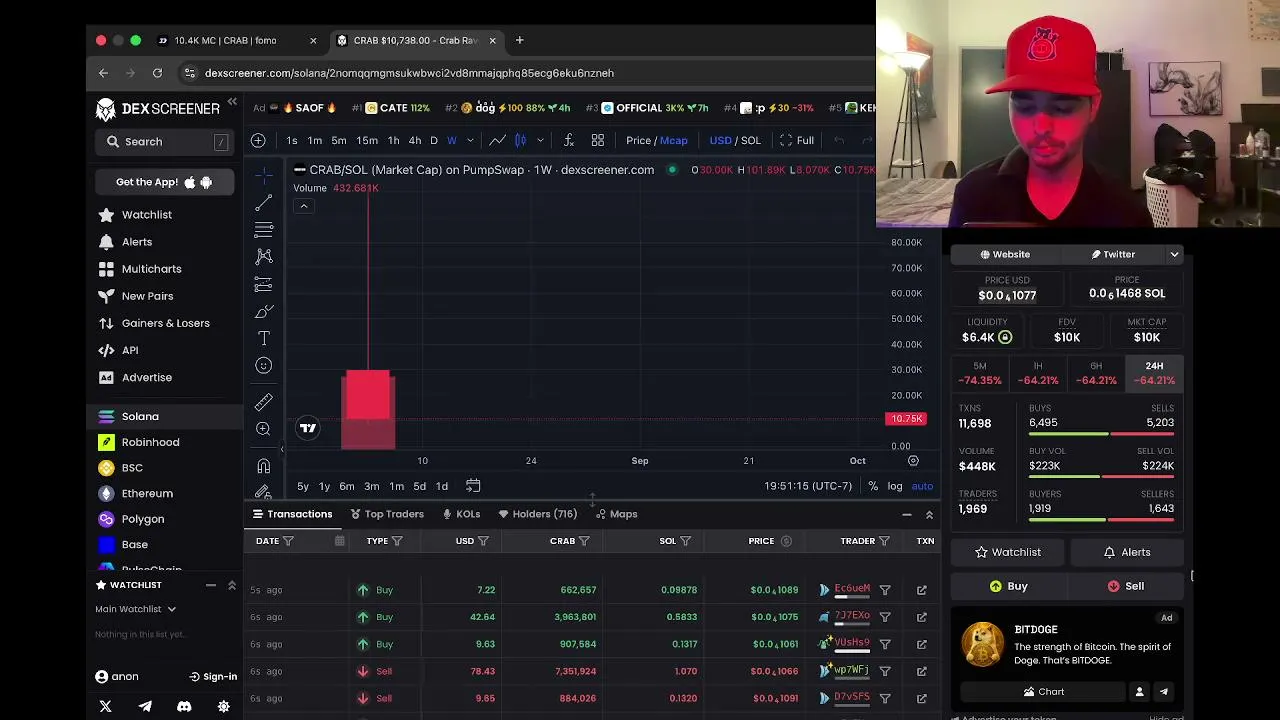Screen dimensions: 1280x720
Task: Click the add-symbol compare plus icon
Action: pyautogui.click(x=258, y=140)
